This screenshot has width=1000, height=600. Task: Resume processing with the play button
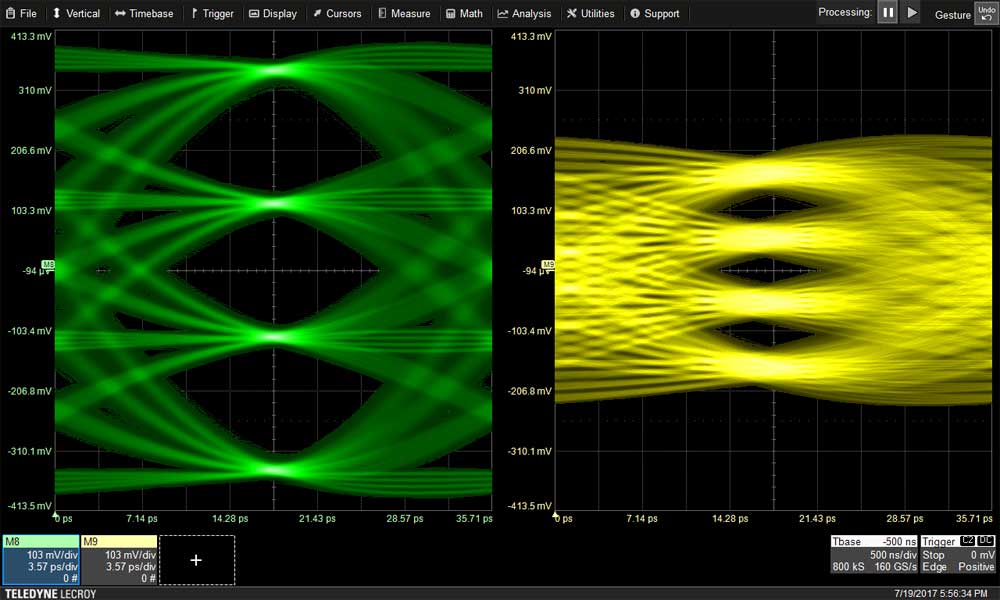[x=911, y=13]
